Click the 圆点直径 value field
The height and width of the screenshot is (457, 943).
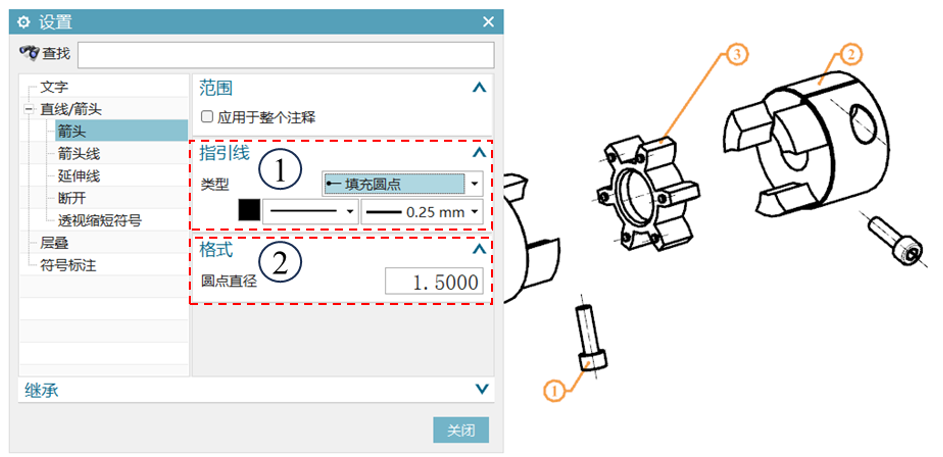pyautogui.click(x=434, y=282)
